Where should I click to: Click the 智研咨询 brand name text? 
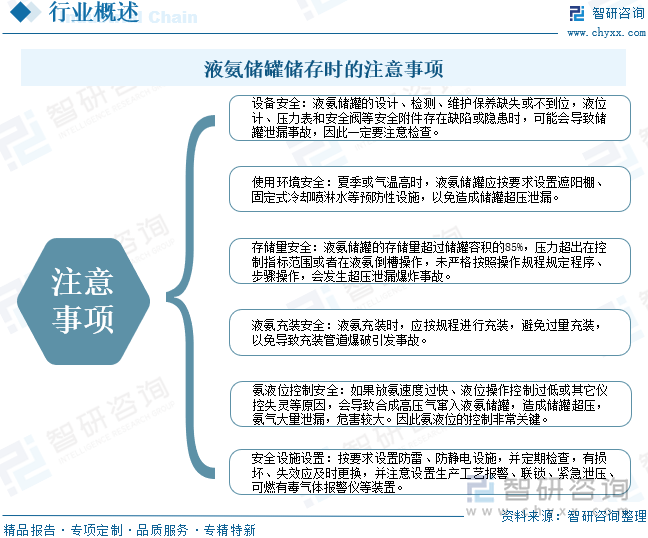(618, 13)
